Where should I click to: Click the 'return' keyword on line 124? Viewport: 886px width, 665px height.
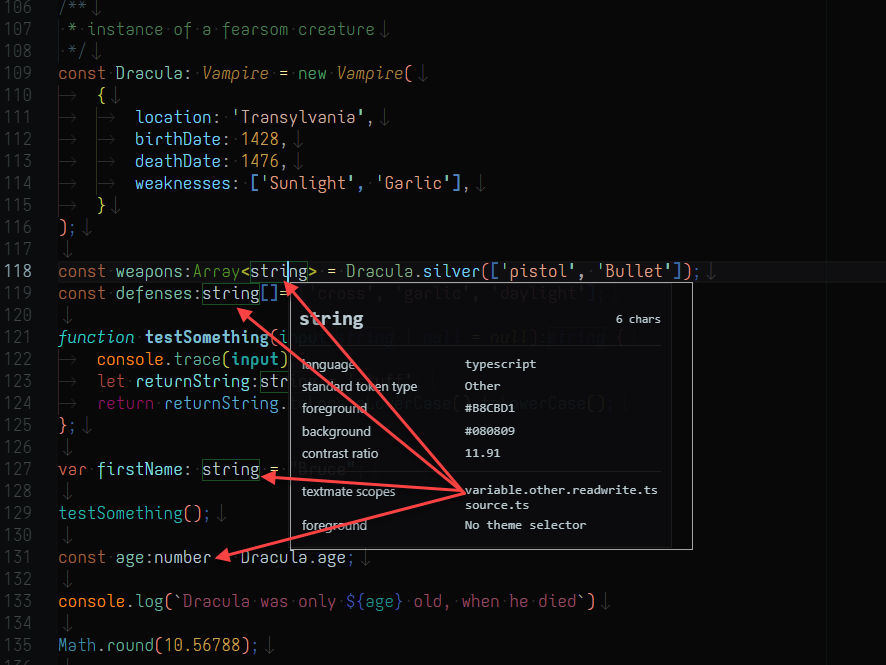pos(125,403)
